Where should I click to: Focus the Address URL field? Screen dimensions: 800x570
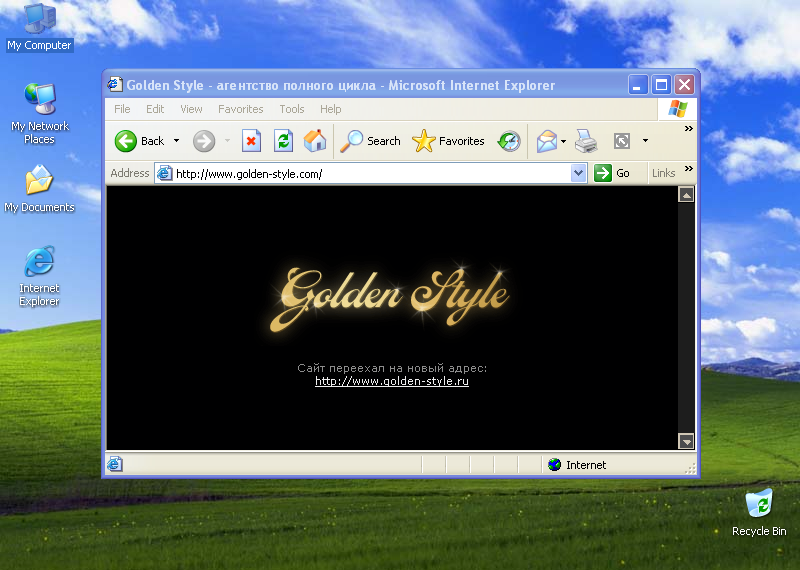coord(371,174)
